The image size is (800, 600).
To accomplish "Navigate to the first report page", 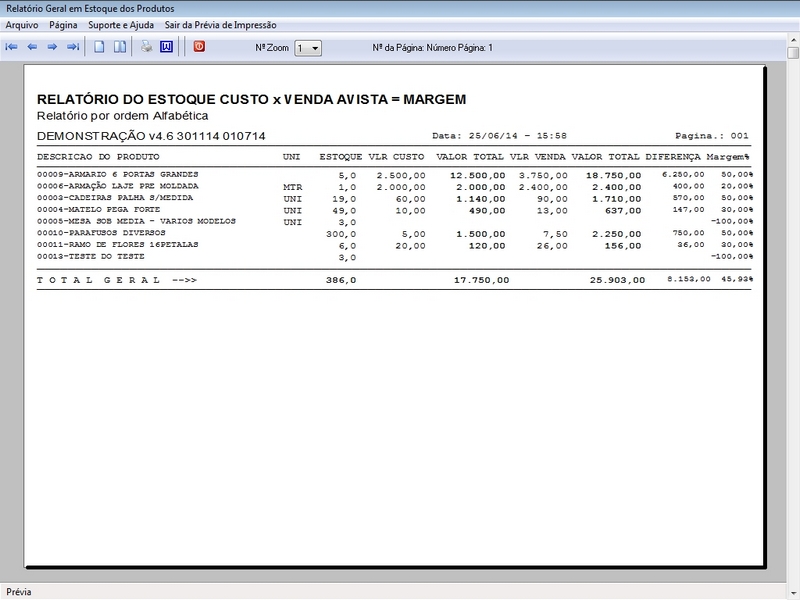I will [12, 45].
